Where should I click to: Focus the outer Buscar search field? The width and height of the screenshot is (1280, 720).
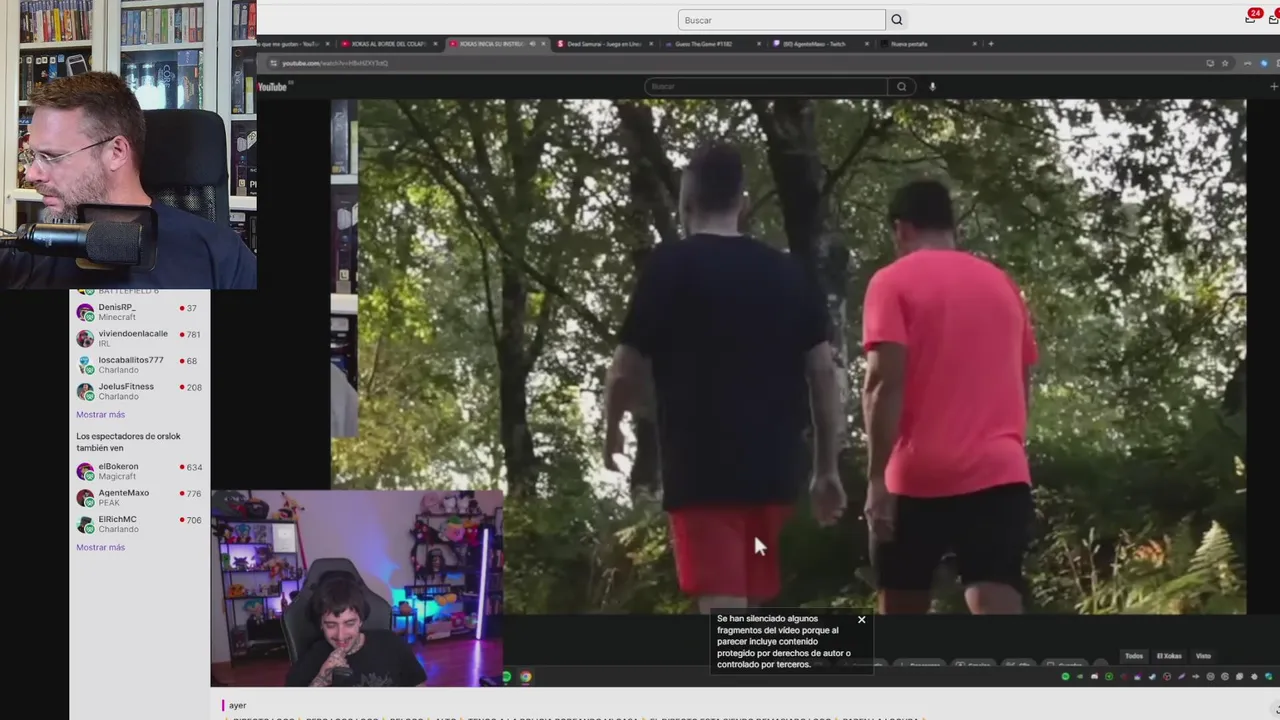point(781,20)
